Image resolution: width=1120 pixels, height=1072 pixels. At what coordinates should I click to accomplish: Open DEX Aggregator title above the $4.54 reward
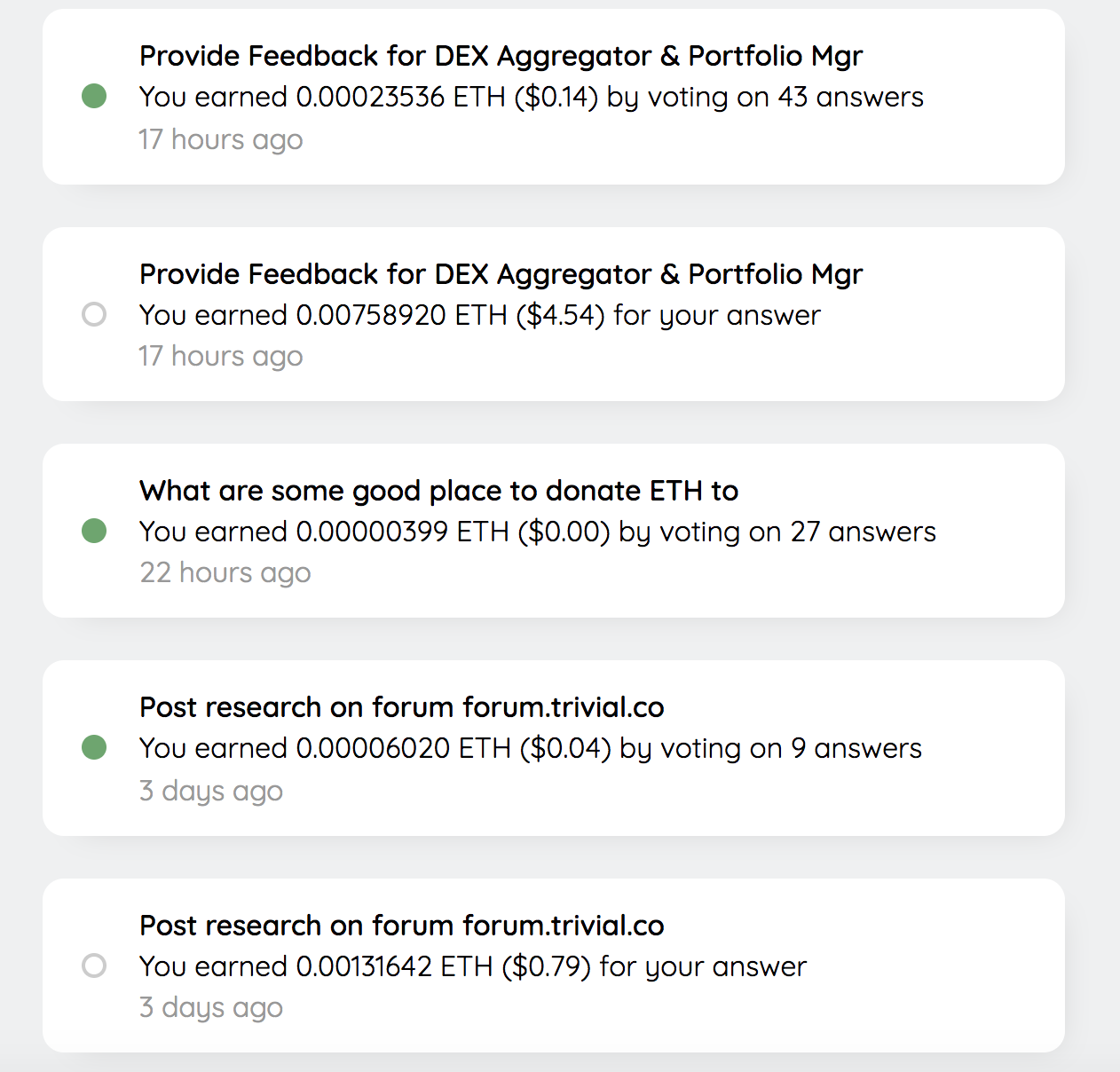(501, 274)
